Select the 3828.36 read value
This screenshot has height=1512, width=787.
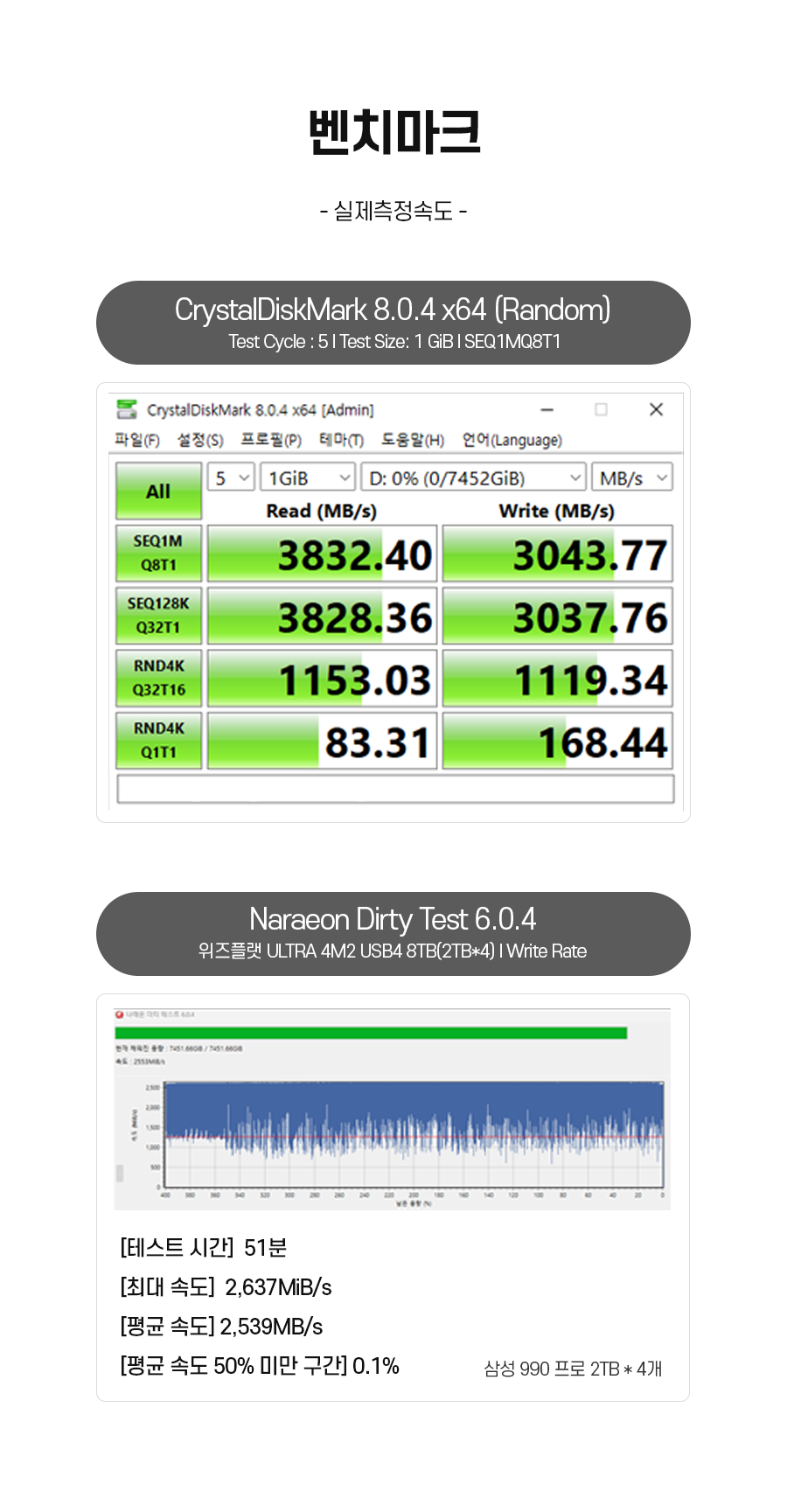(x=322, y=616)
